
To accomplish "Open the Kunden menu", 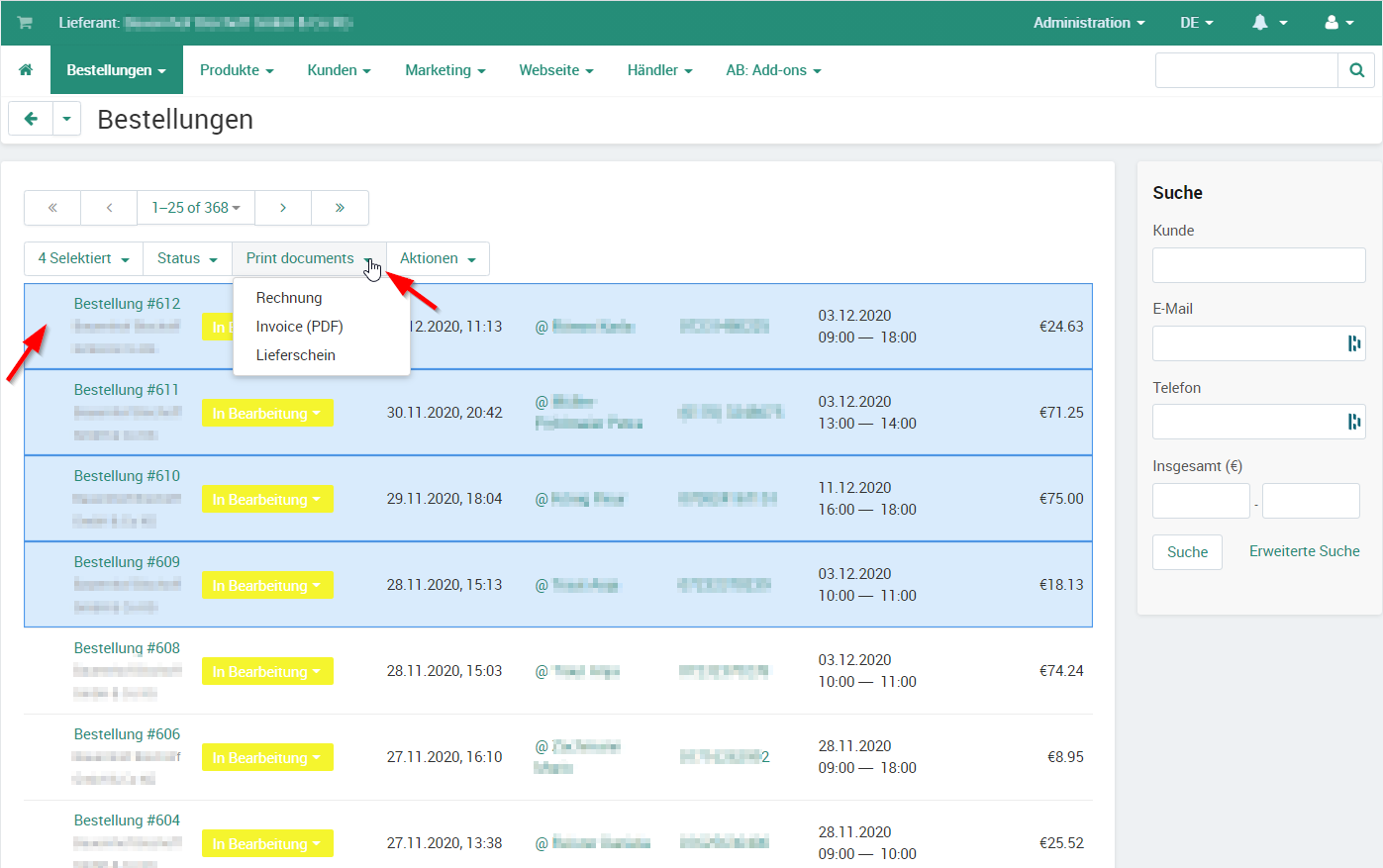I will (x=339, y=70).
